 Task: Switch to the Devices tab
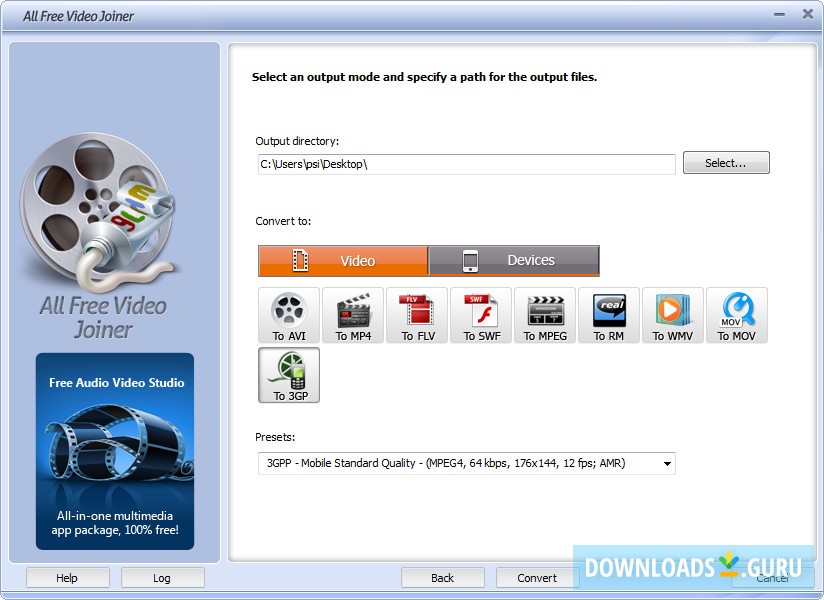pyautogui.click(x=513, y=259)
